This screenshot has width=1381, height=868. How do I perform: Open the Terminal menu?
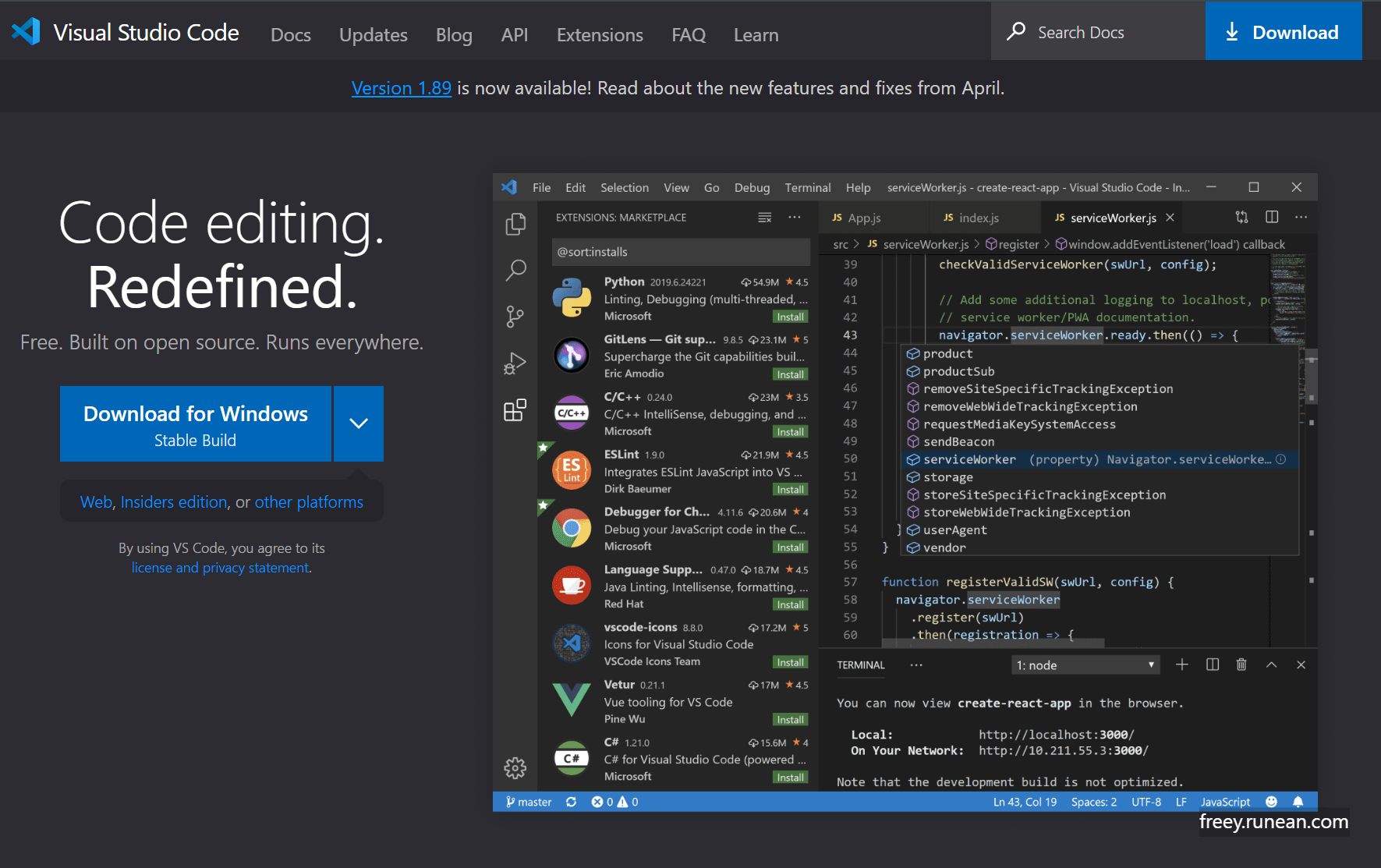click(807, 187)
